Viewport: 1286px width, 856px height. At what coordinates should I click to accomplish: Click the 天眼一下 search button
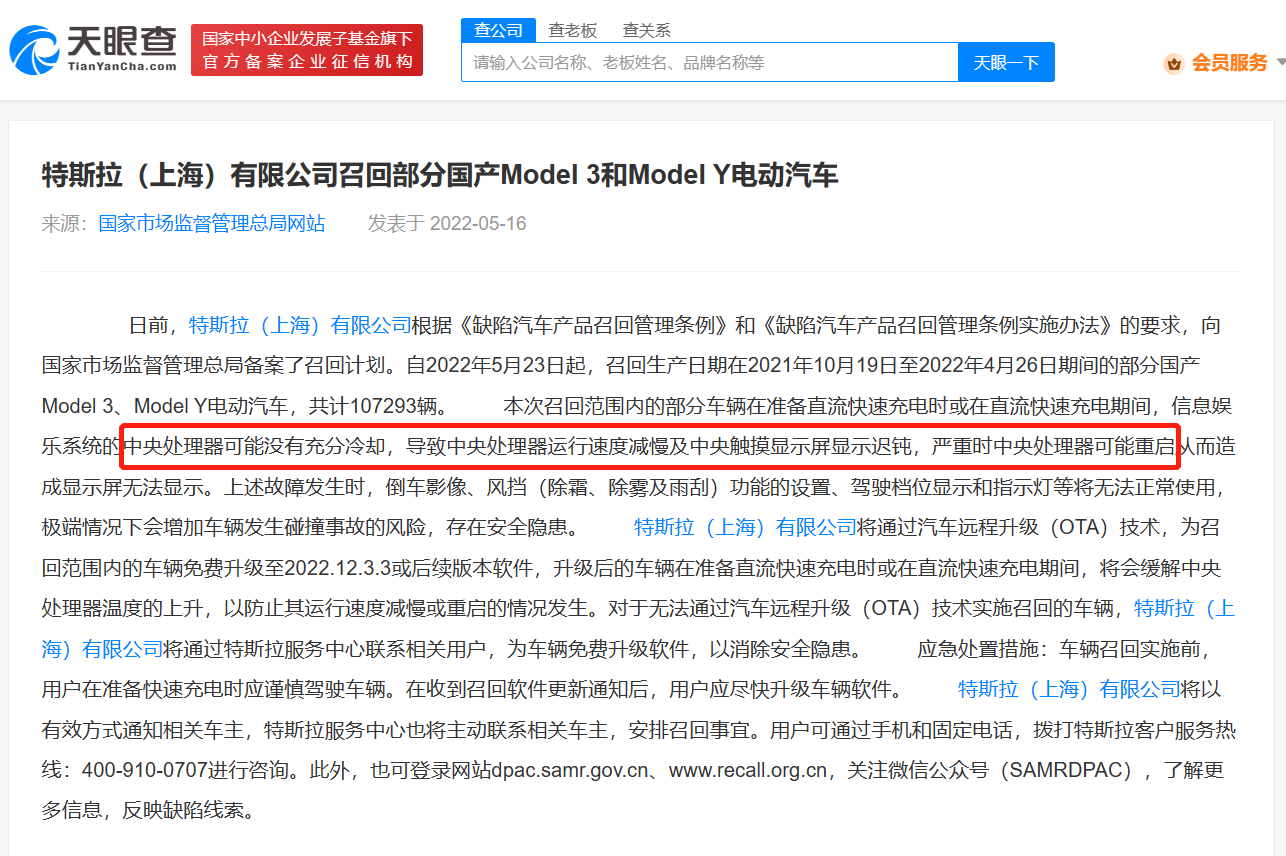click(x=1006, y=62)
